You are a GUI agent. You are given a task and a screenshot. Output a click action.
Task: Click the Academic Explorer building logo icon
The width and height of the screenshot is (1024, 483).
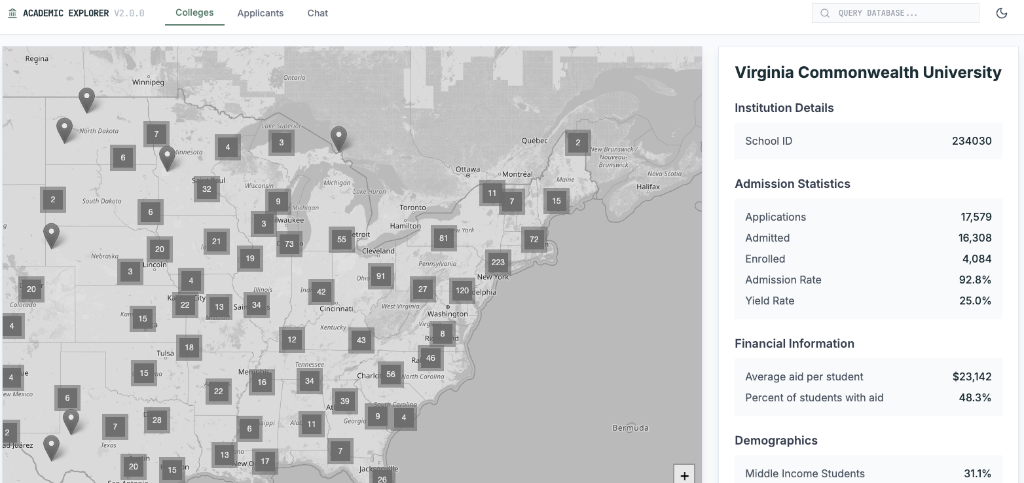coord(12,13)
